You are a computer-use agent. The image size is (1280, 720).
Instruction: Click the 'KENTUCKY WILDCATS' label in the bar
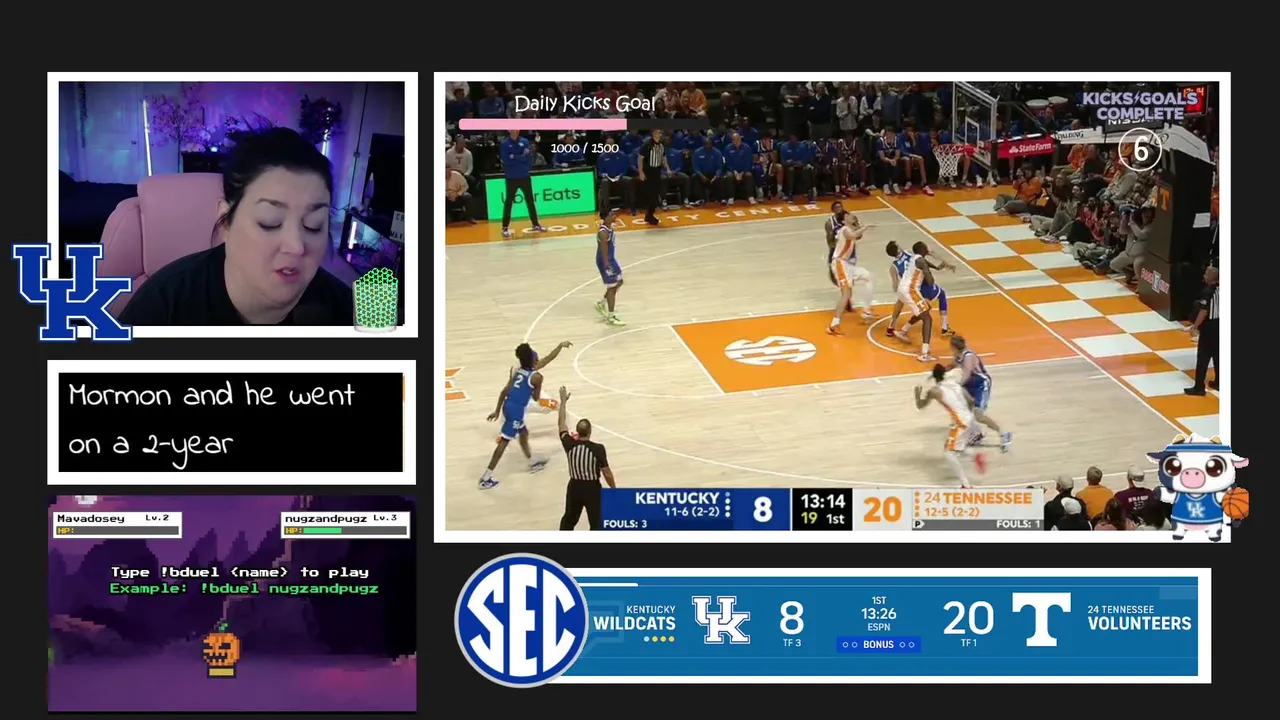click(634, 618)
